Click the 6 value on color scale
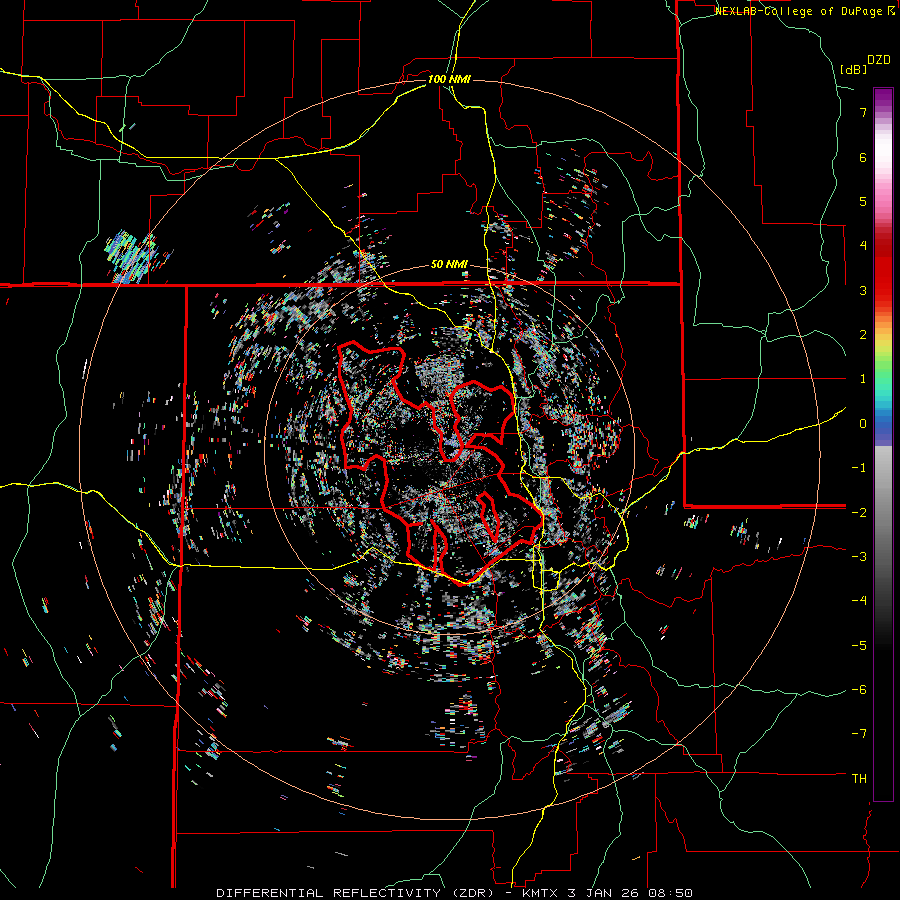The image size is (900, 900). coord(863,157)
